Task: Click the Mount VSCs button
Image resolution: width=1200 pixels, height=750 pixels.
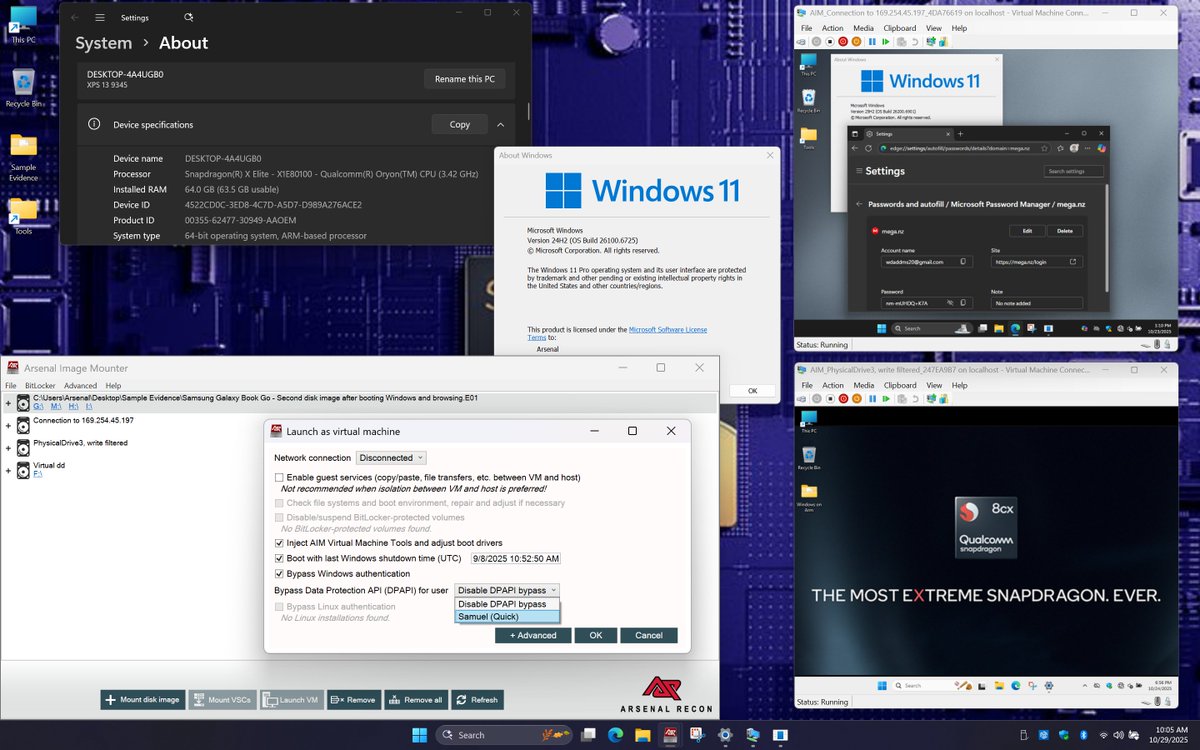Action: point(222,700)
